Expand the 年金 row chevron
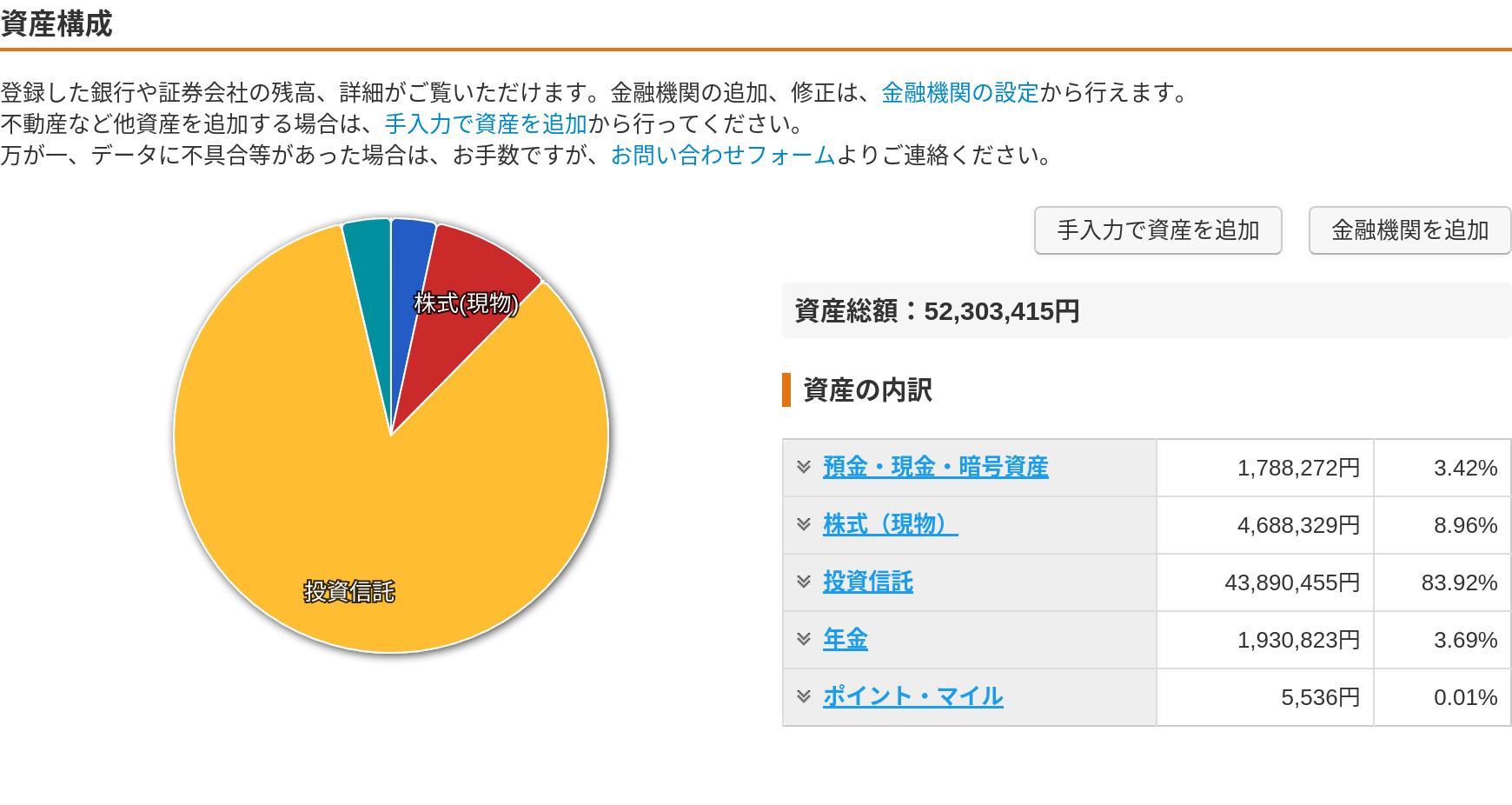 pyautogui.click(x=804, y=640)
